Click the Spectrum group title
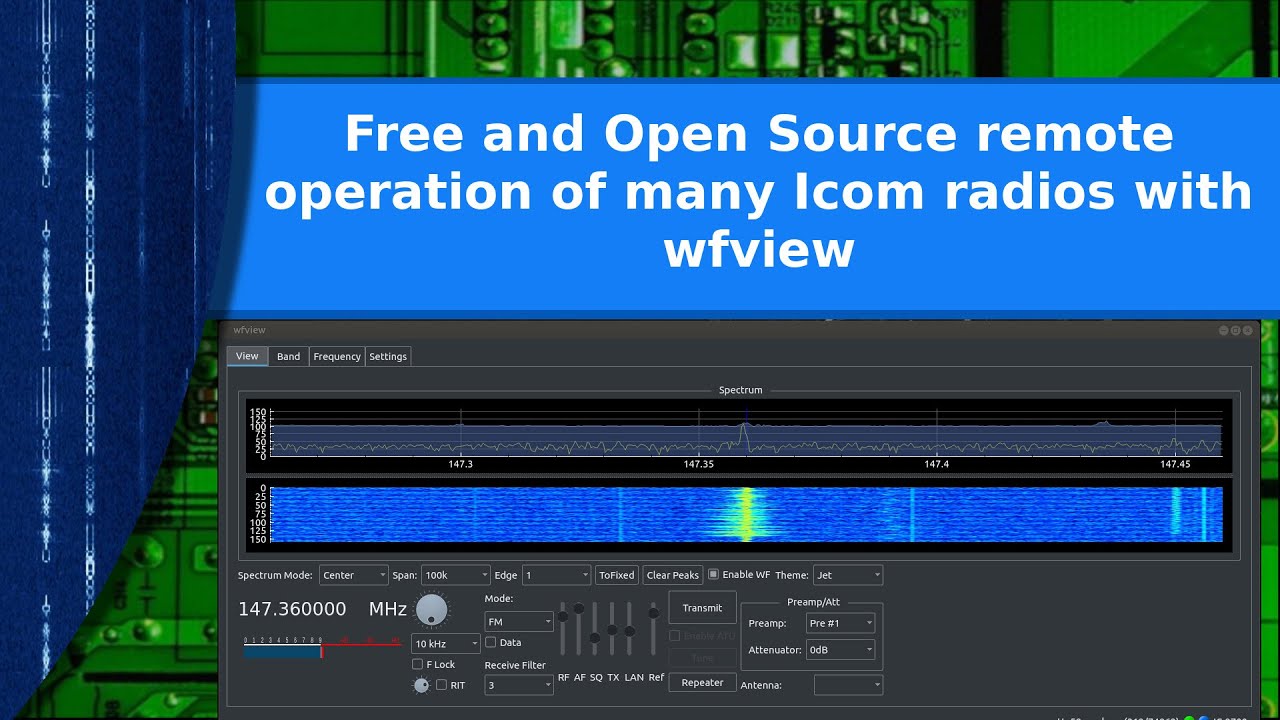Image resolution: width=1280 pixels, height=720 pixels. 740,390
